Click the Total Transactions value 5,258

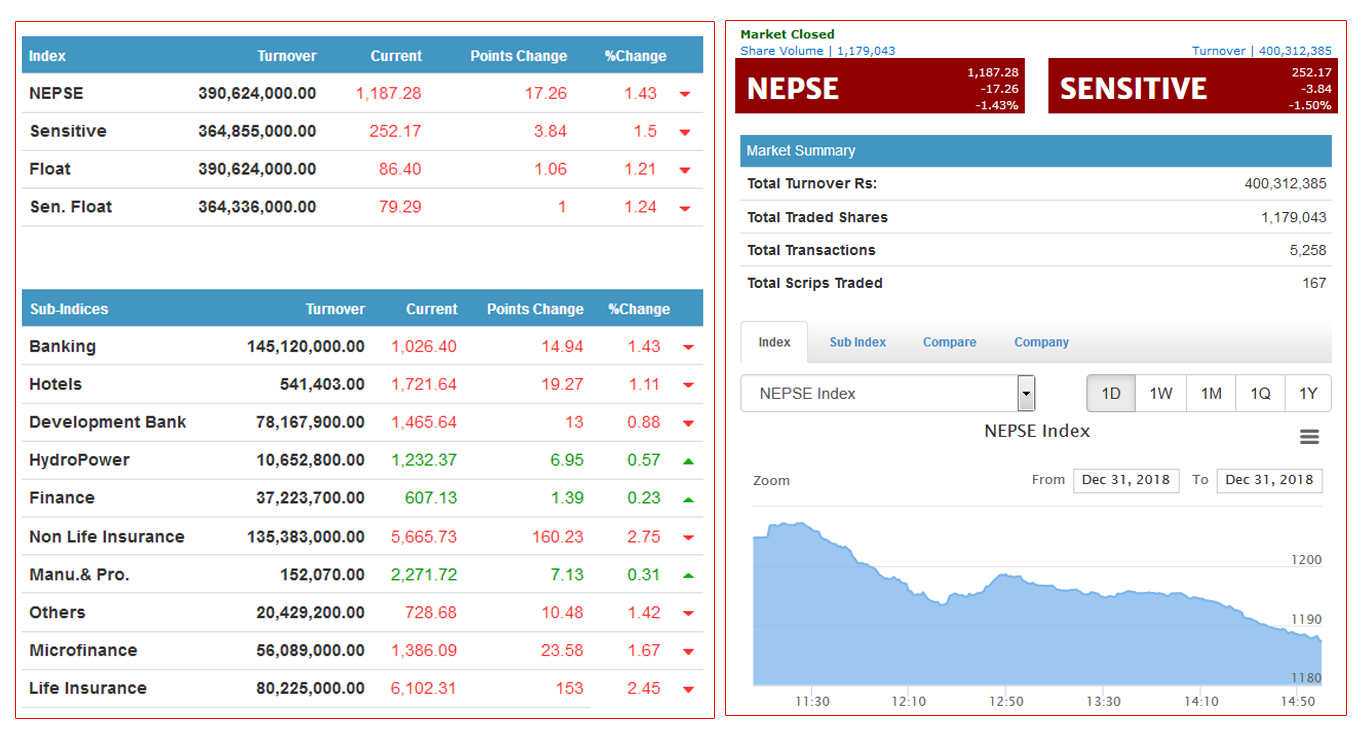pyautogui.click(x=1308, y=250)
